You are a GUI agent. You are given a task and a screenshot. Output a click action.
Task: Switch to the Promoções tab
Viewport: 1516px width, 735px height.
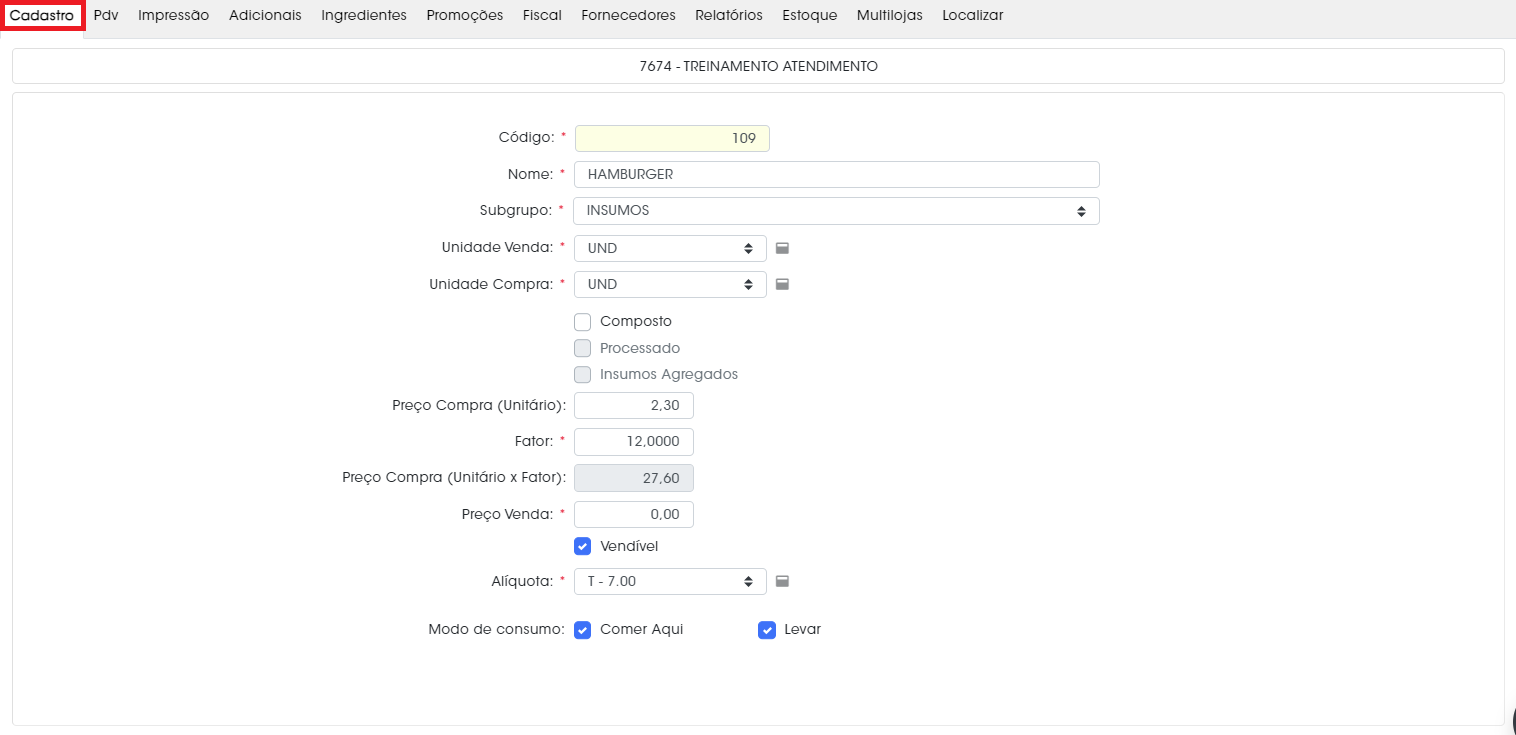pos(465,15)
